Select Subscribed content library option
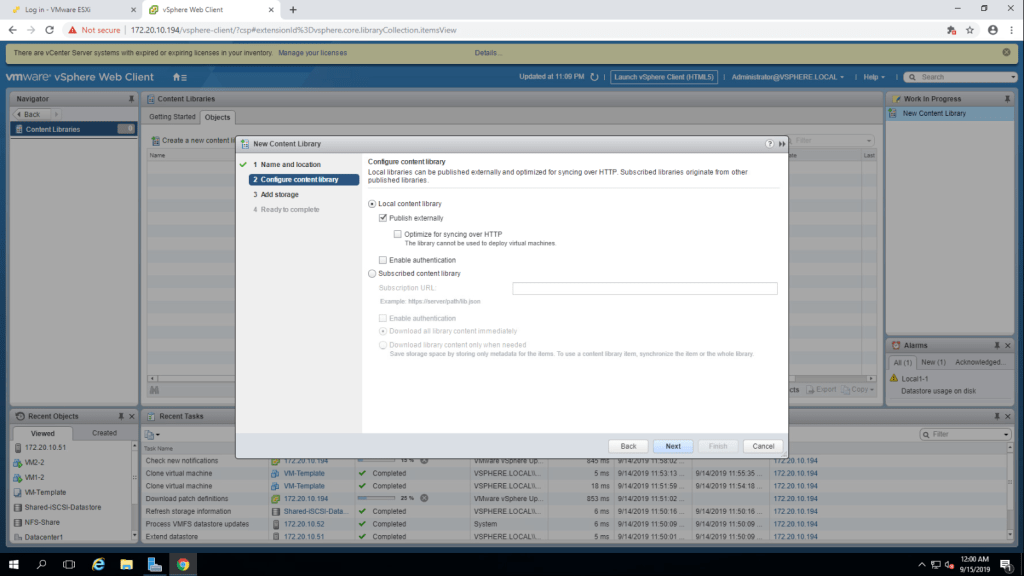The width and height of the screenshot is (1024, 576). pyautogui.click(x=373, y=273)
